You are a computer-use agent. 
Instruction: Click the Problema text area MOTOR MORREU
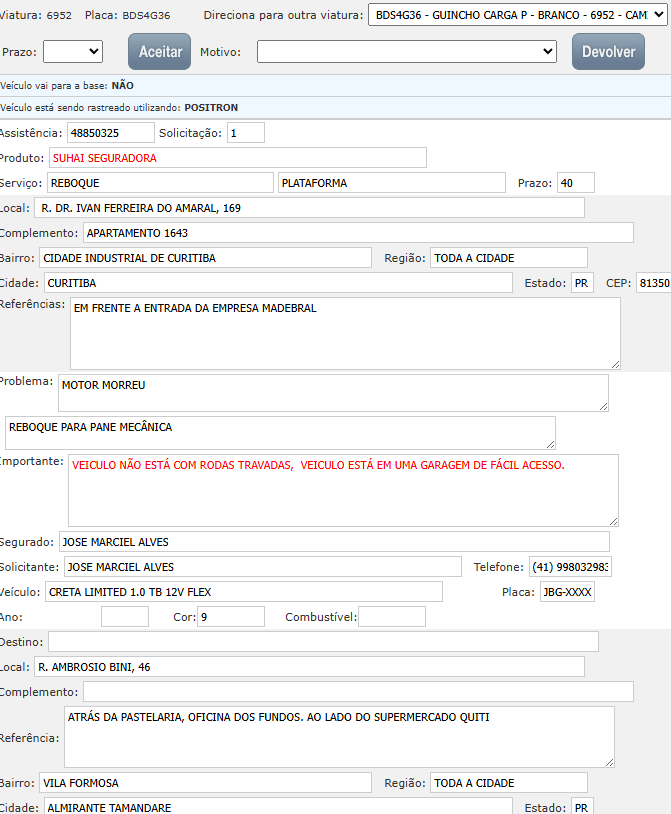332,392
